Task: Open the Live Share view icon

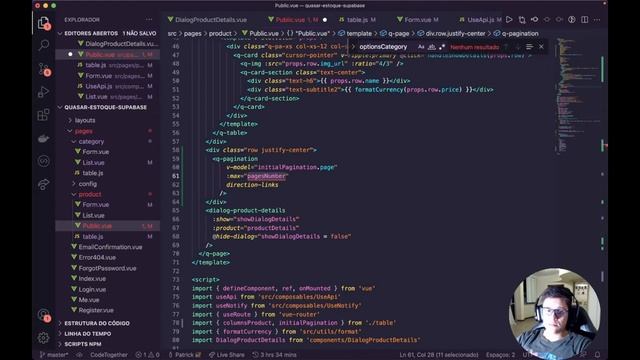Action: click(43, 184)
